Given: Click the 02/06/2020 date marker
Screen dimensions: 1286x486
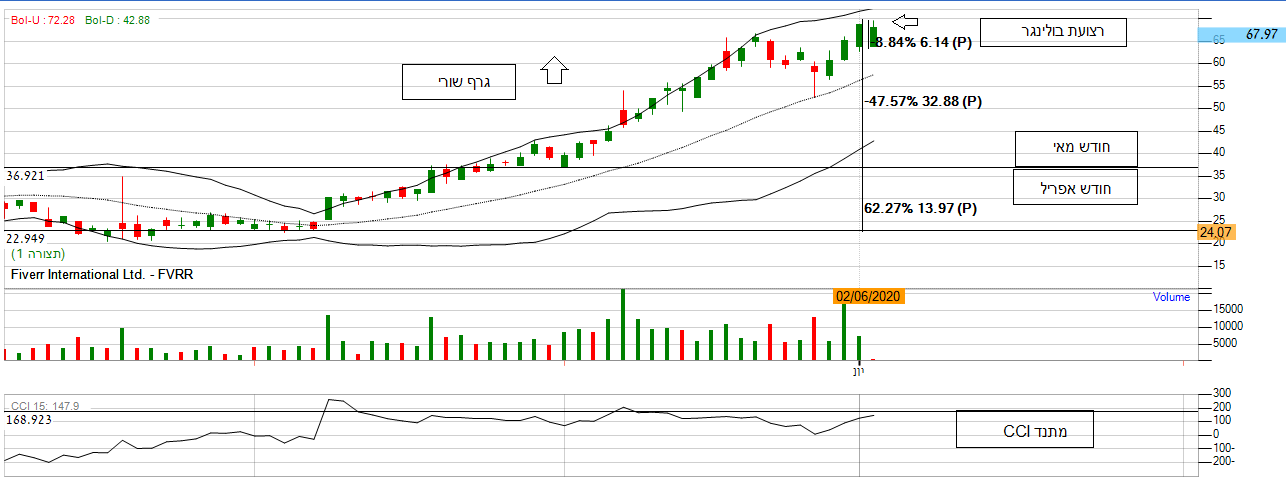Looking at the screenshot, I should click(x=869, y=296).
